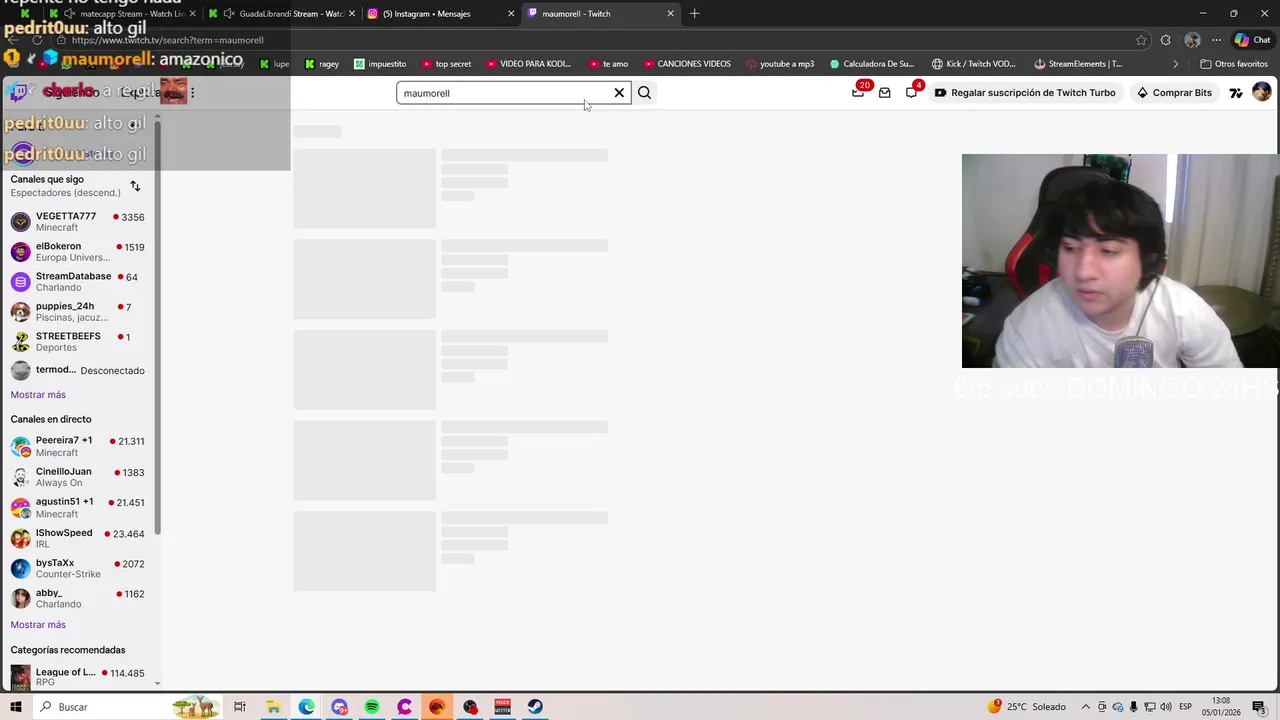Viewport: 1280px width, 720px height.
Task: Expand the bookmarks bar overflow chevron
Action: click(x=1175, y=64)
